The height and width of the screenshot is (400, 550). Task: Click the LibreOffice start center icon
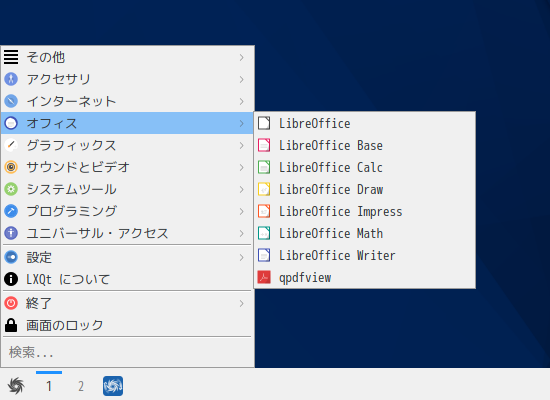264,123
